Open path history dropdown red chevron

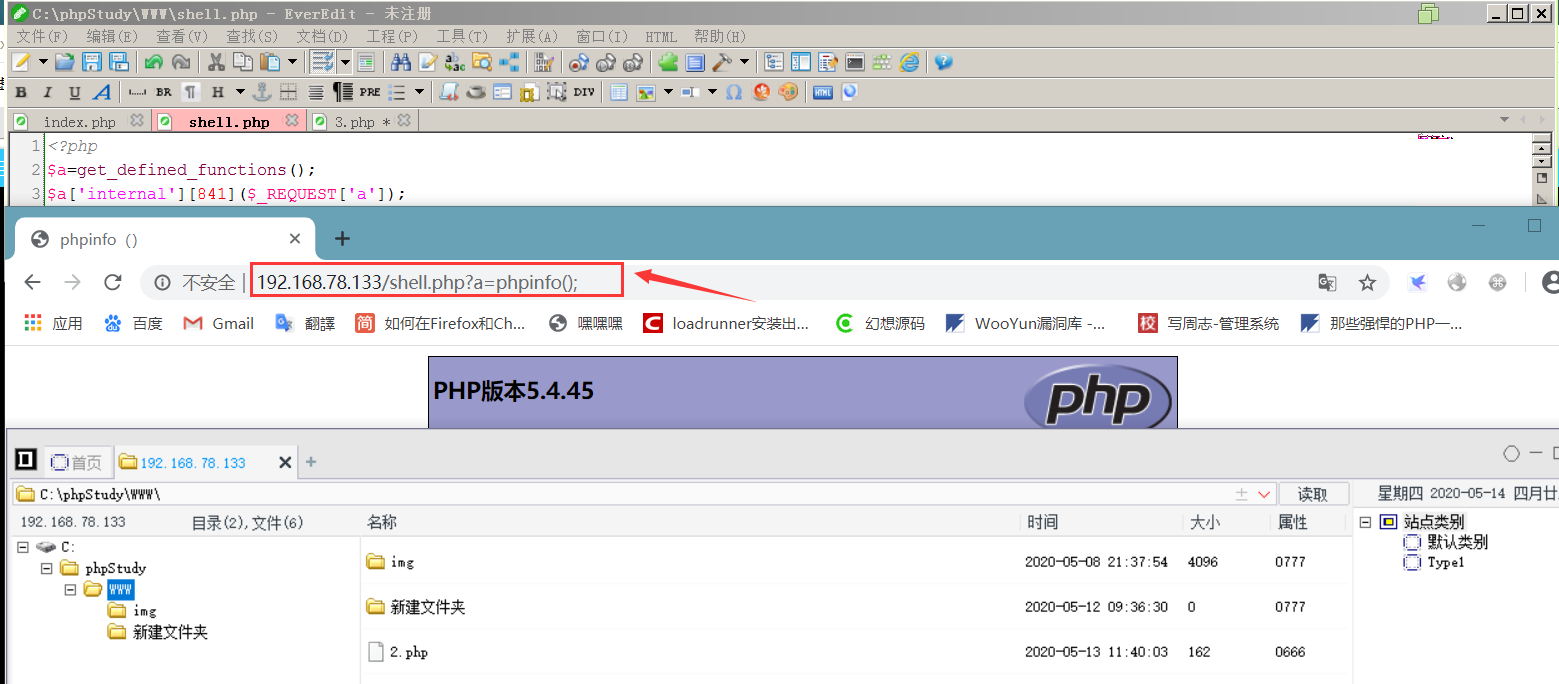tap(1263, 494)
